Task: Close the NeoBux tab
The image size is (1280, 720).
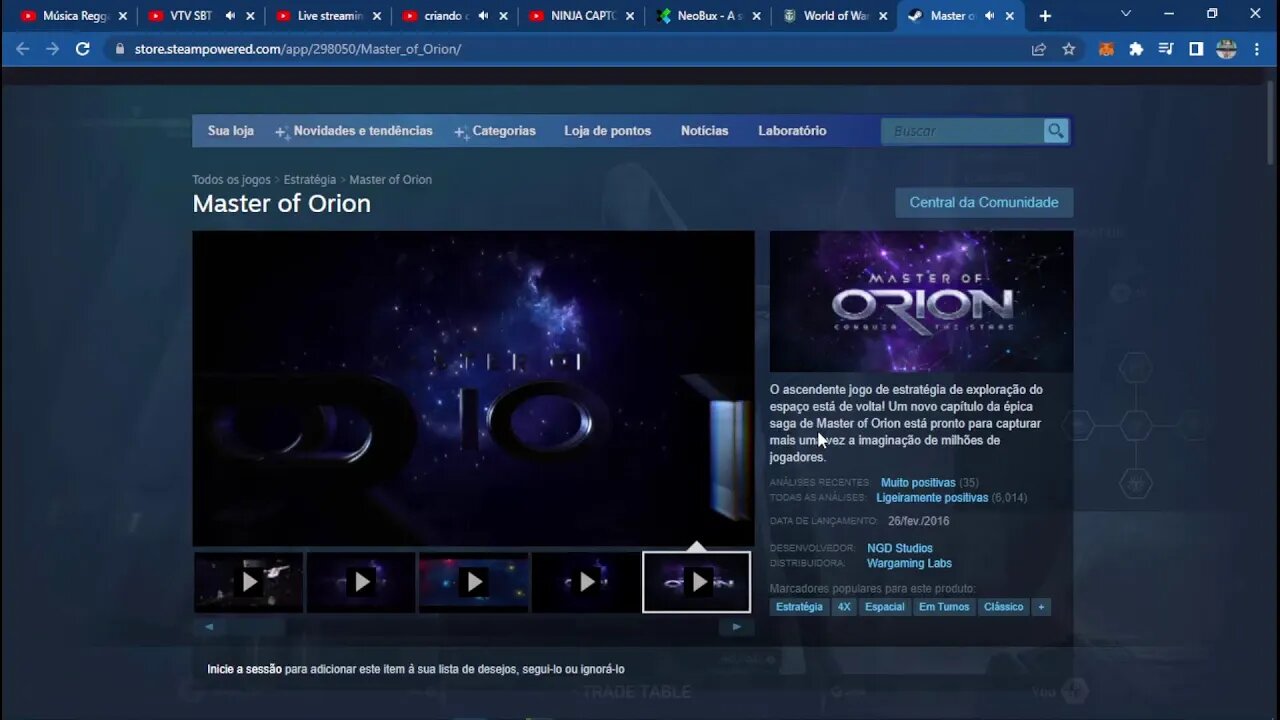Action: point(756,16)
